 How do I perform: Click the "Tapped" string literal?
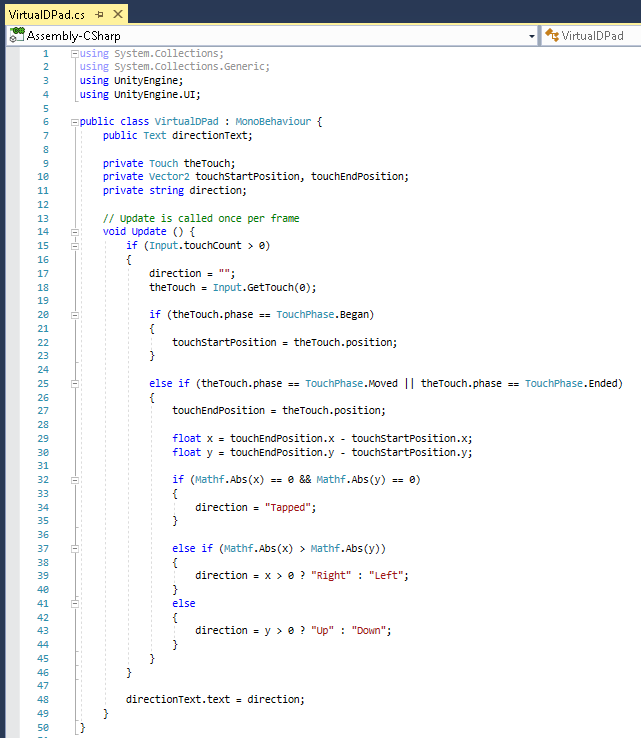pyautogui.click(x=285, y=507)
